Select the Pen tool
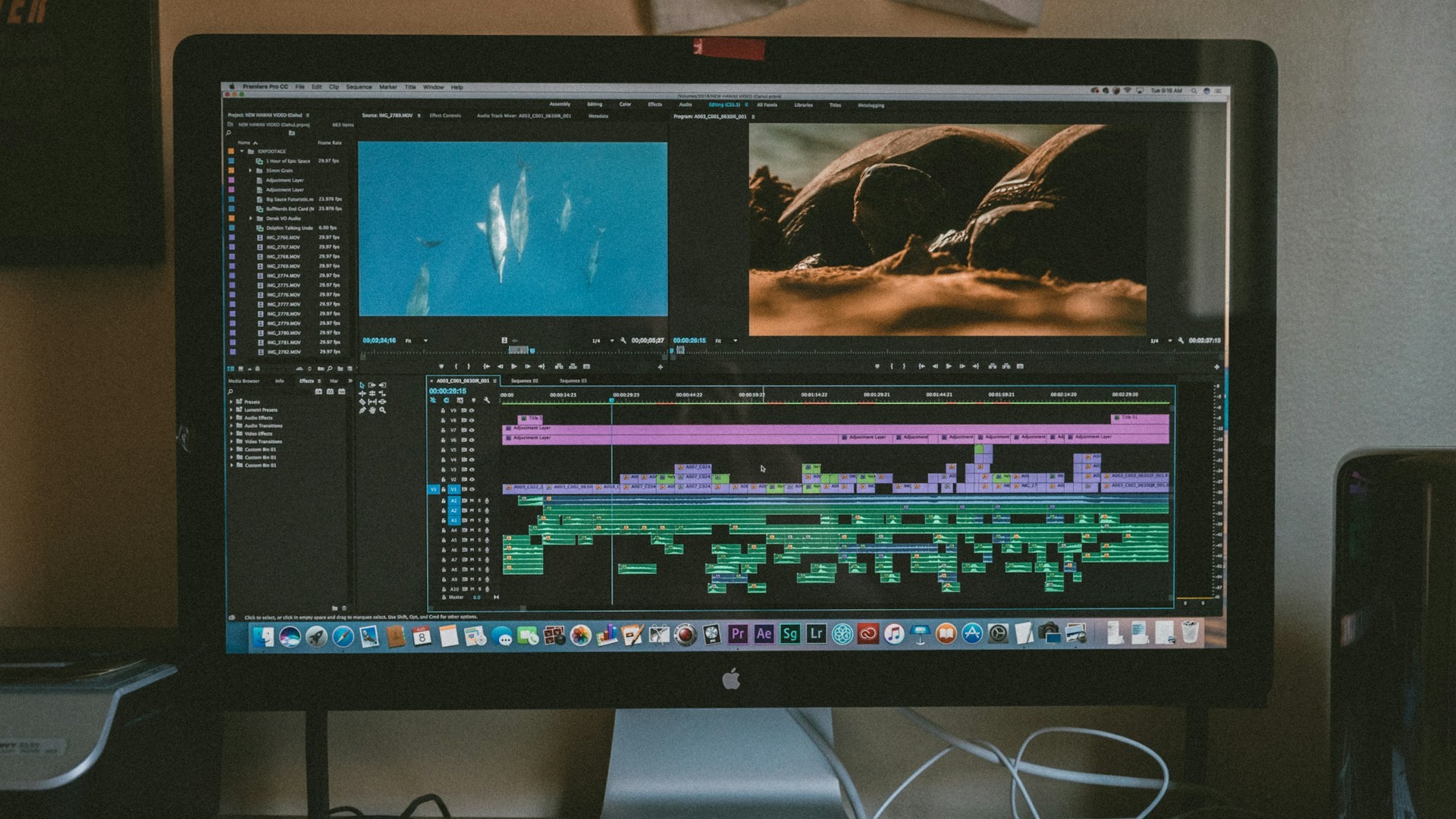Image resolution: width=1456 pixels, height=819 pixels. click(362, 410)
